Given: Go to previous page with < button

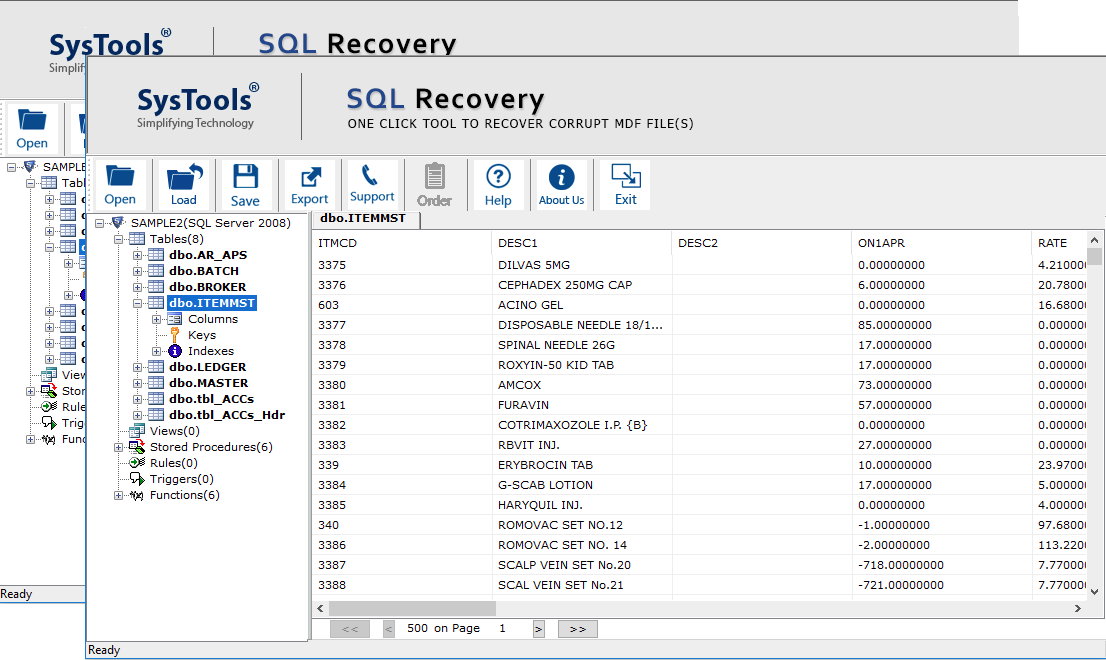Looking at the screenshot, I should tap(389, 629).
